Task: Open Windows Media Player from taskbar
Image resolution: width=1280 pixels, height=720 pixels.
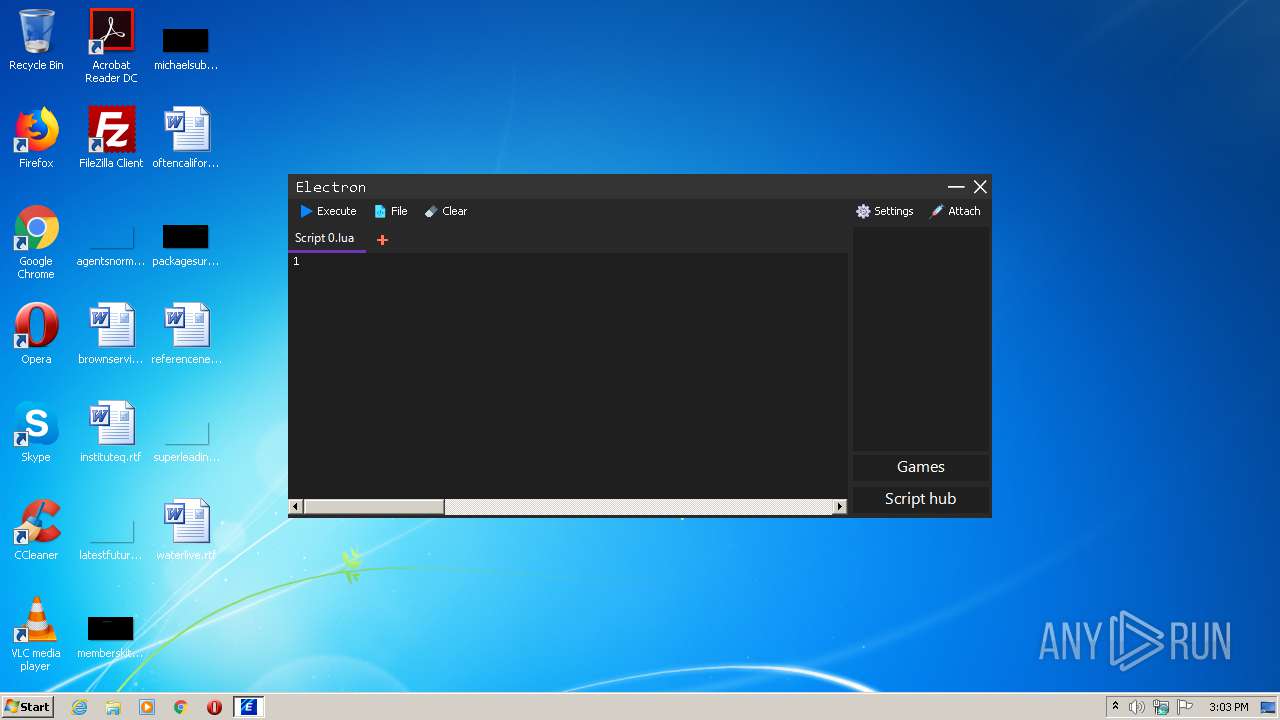Action: [x=147, y=707]
